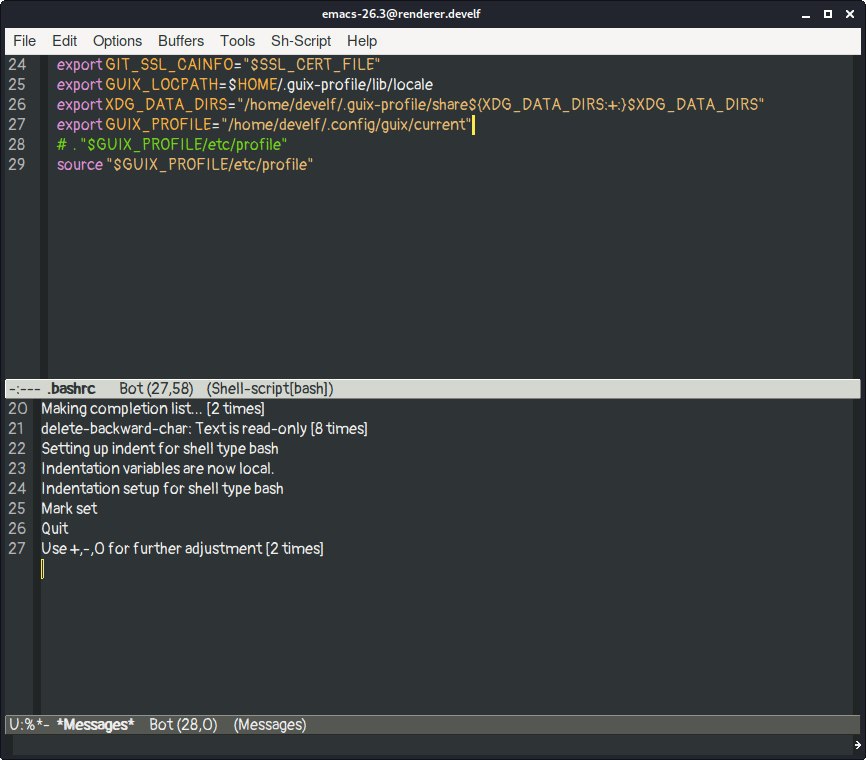This screenshot has width=866, height=760.
Task: Click the 'Making completion list...' message
Action: click(x=153, y=409)
